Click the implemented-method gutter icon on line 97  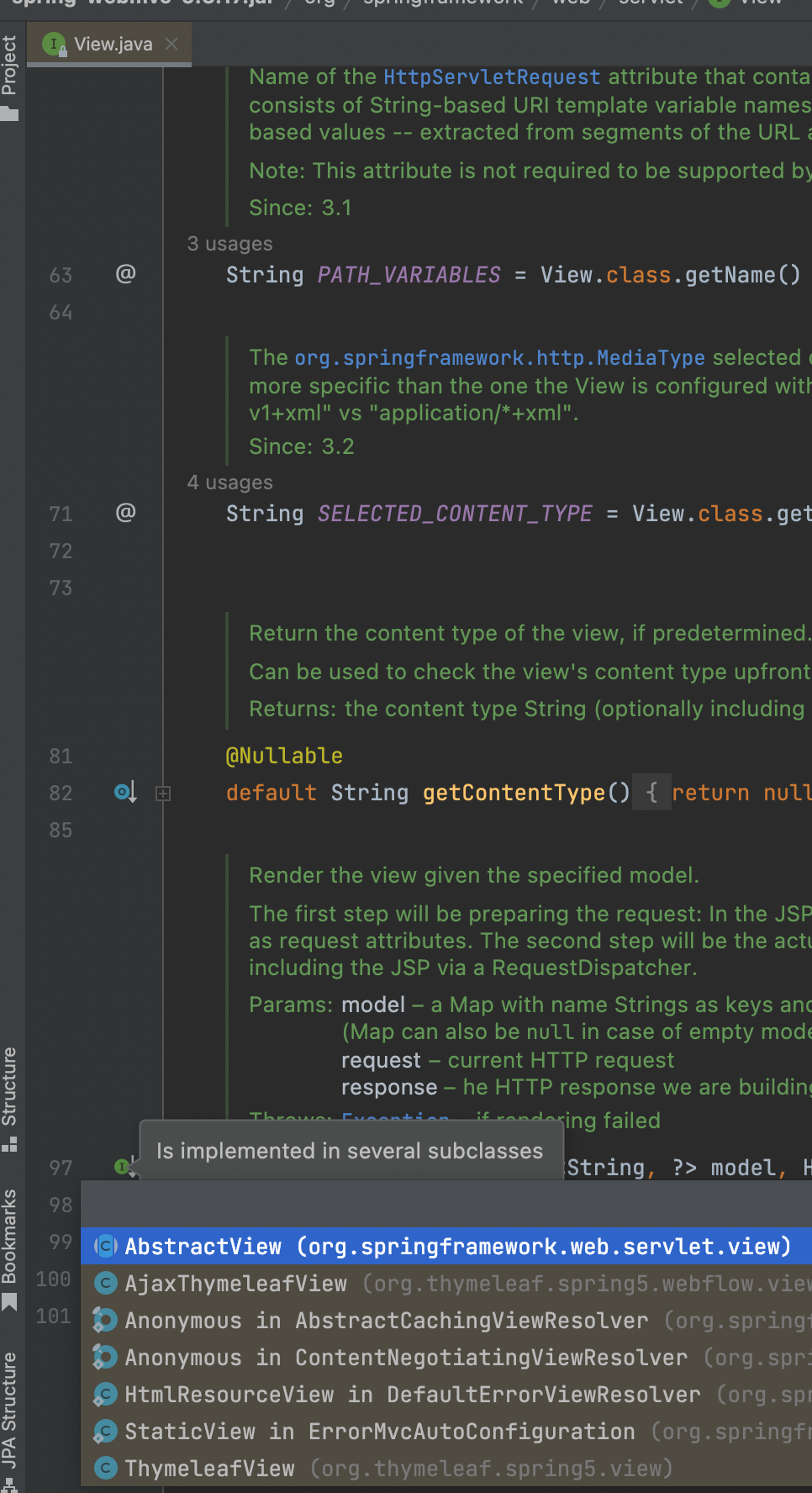pos(124,1166)
